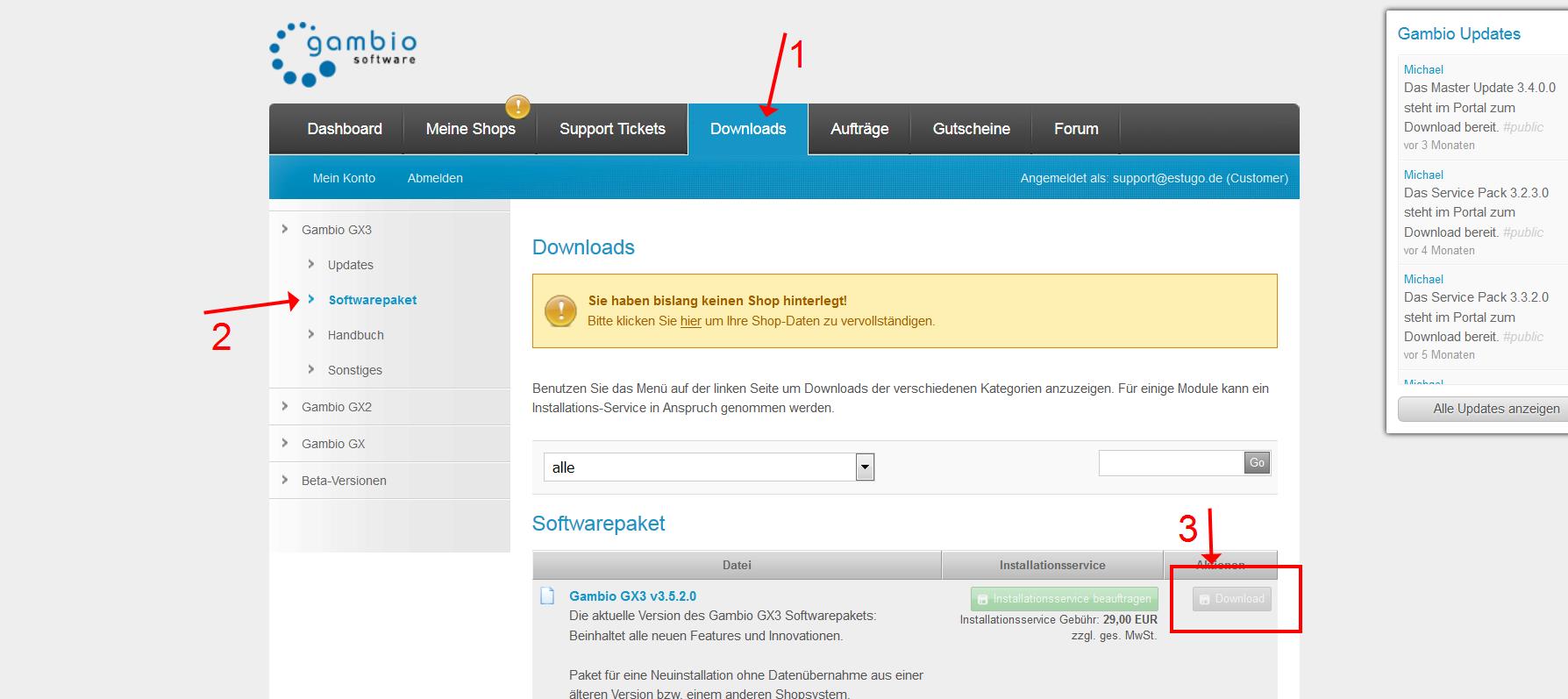The image size is (1568, 699).
Task: Click the 'vor 3 Monaten' timestamp
Action: coord(1439,146)
